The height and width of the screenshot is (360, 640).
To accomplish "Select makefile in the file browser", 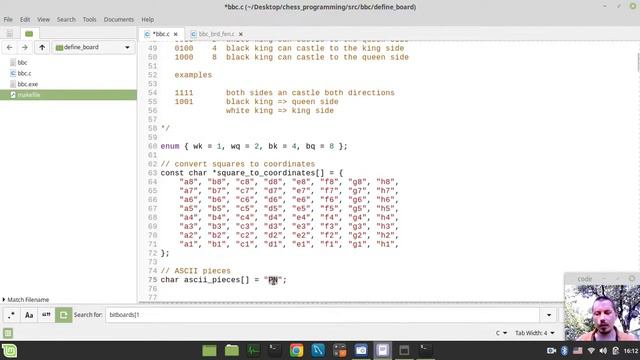I will [x=69, y=95].
